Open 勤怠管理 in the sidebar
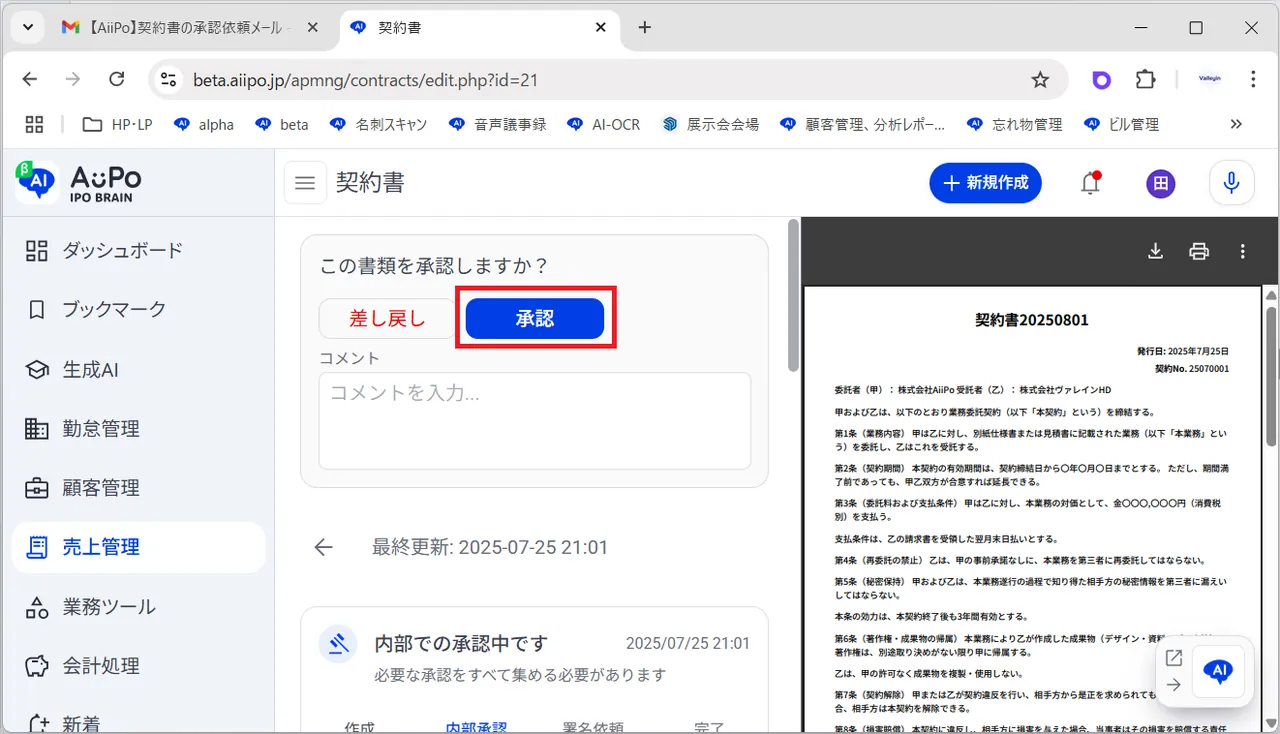The width and height of the screenshot is (1280, 734). coord(138,429)
